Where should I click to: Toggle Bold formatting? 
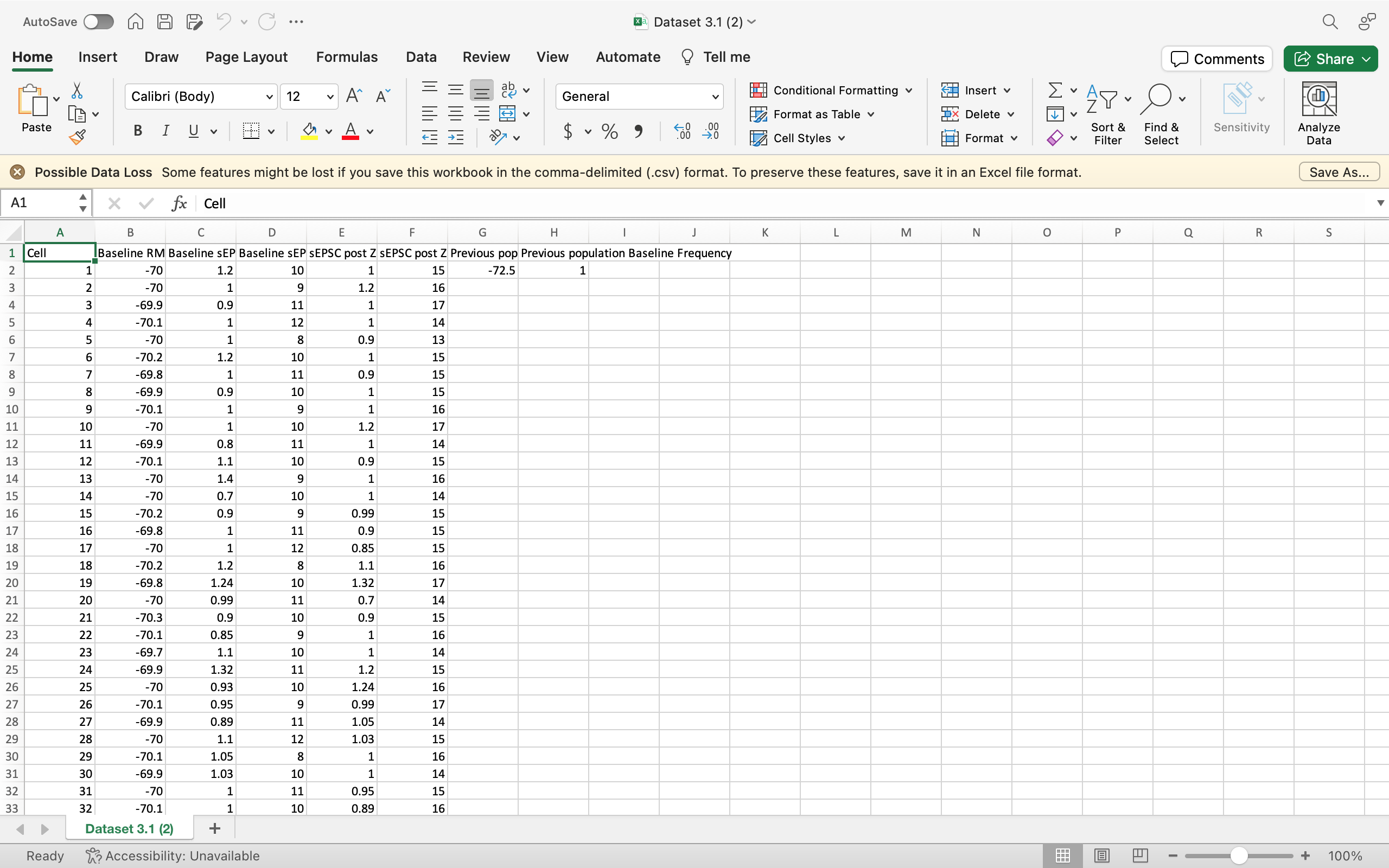click(x=138, y=131)
